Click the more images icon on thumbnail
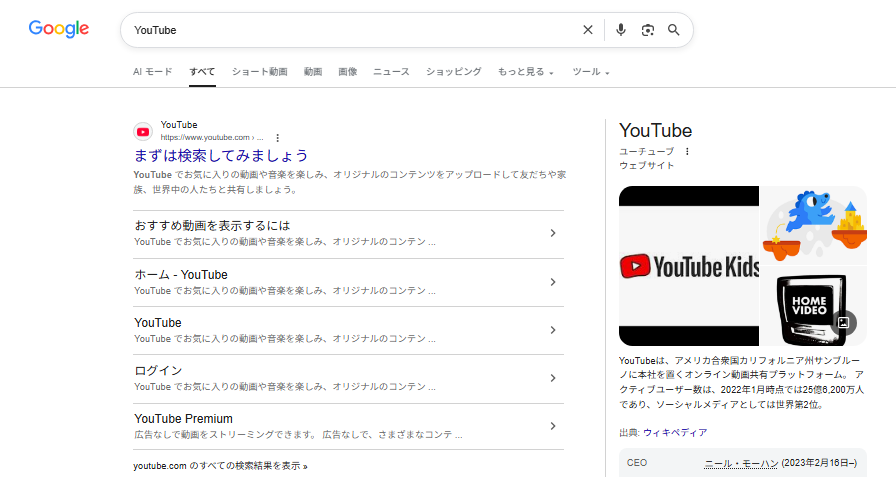The width and height of the screenshot is (896, 477). [x=843, y=323]
